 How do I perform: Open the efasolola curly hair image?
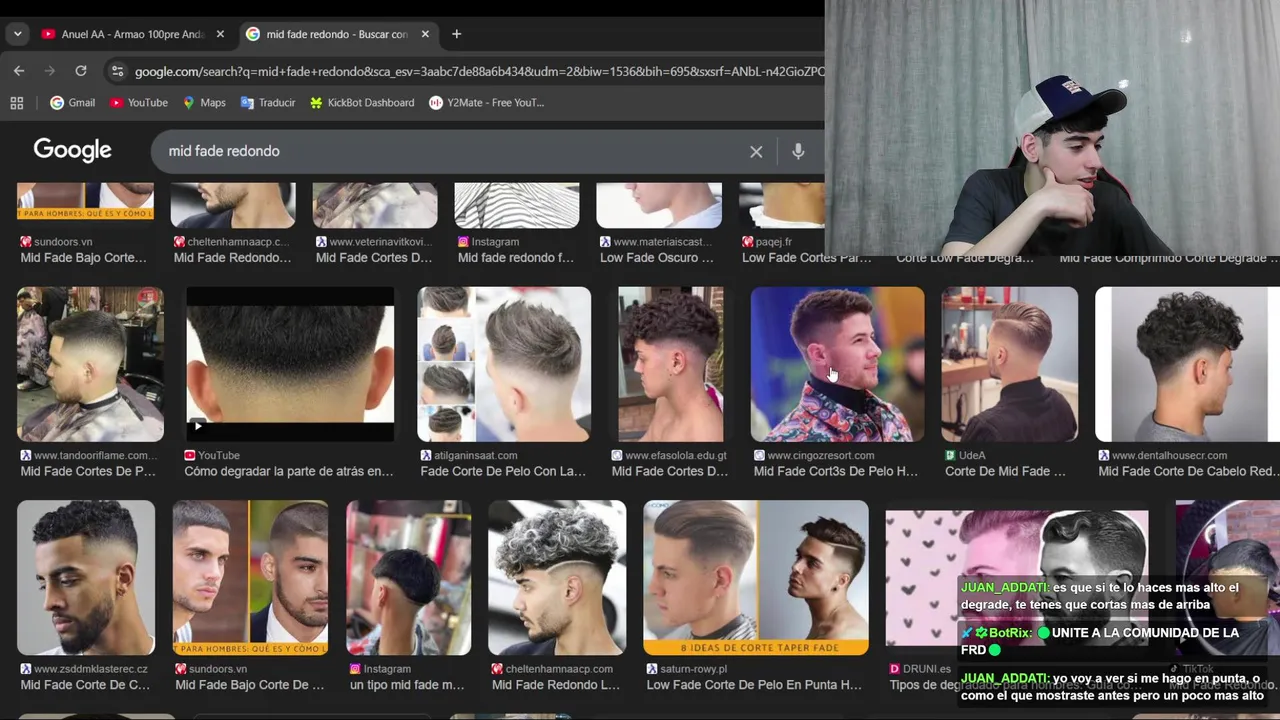tap(671, 364)
